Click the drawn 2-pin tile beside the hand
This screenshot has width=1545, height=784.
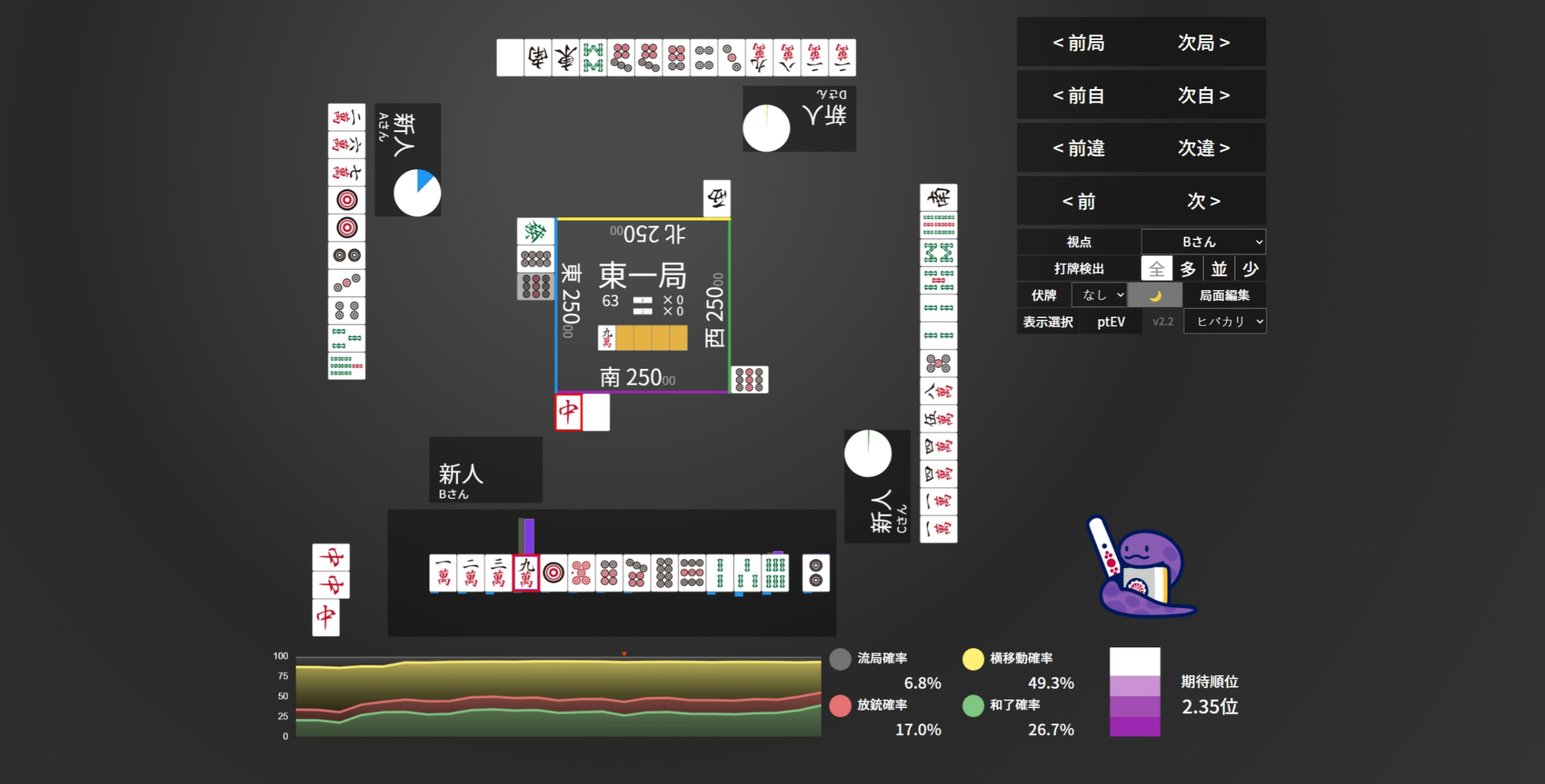[815, 572]
